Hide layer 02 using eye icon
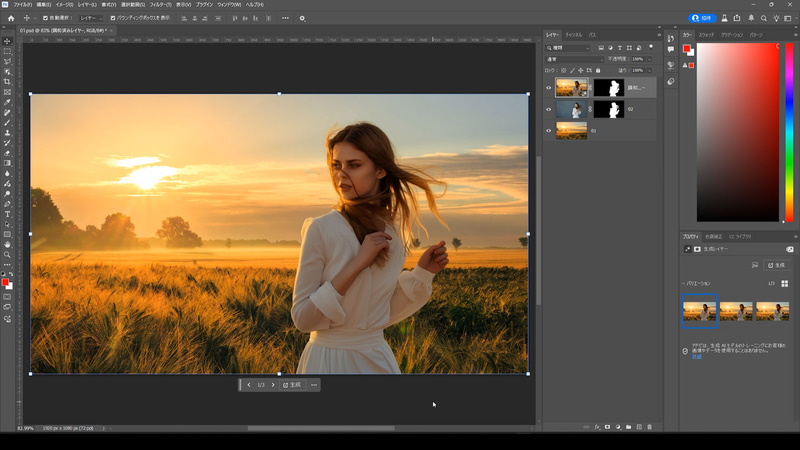This screenshot has height=450, width=800. point(548,109)
